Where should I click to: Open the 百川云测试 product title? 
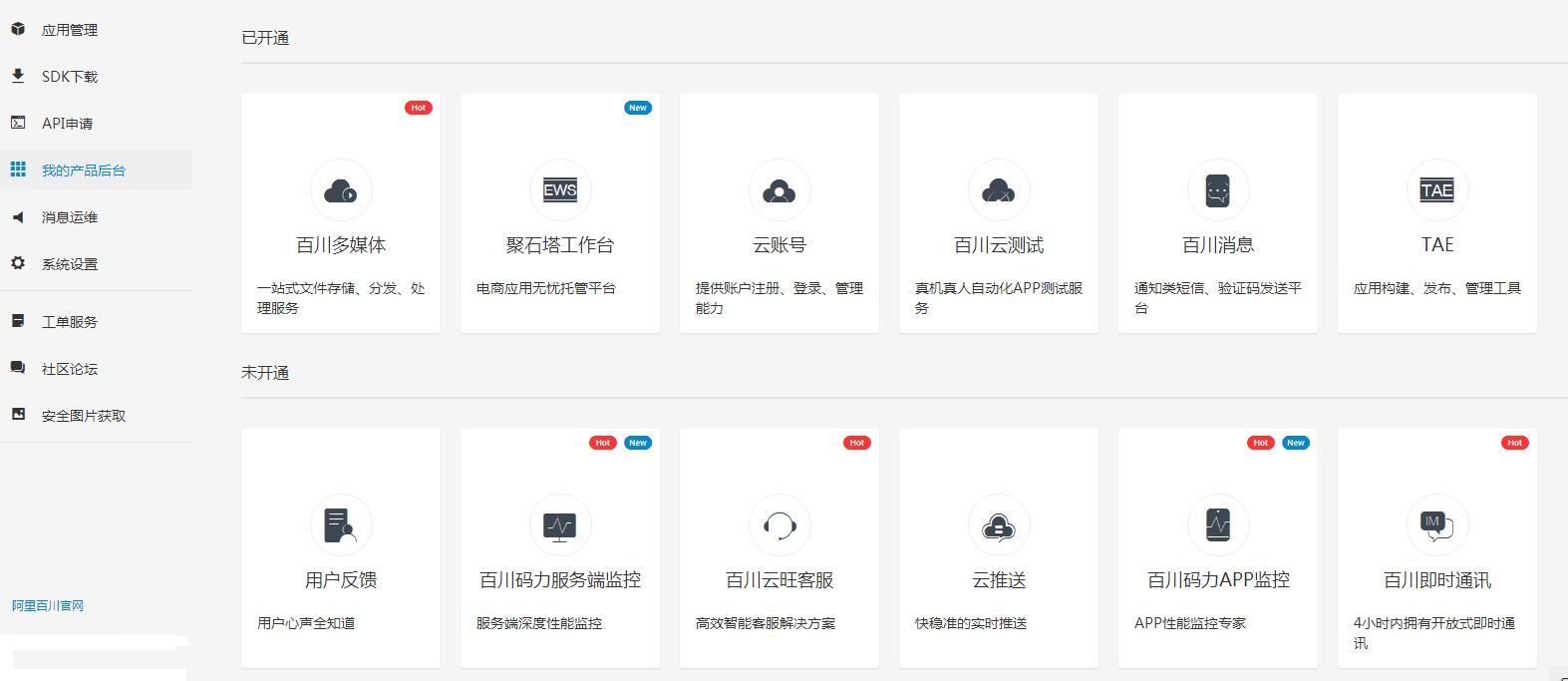pos(999,245)
